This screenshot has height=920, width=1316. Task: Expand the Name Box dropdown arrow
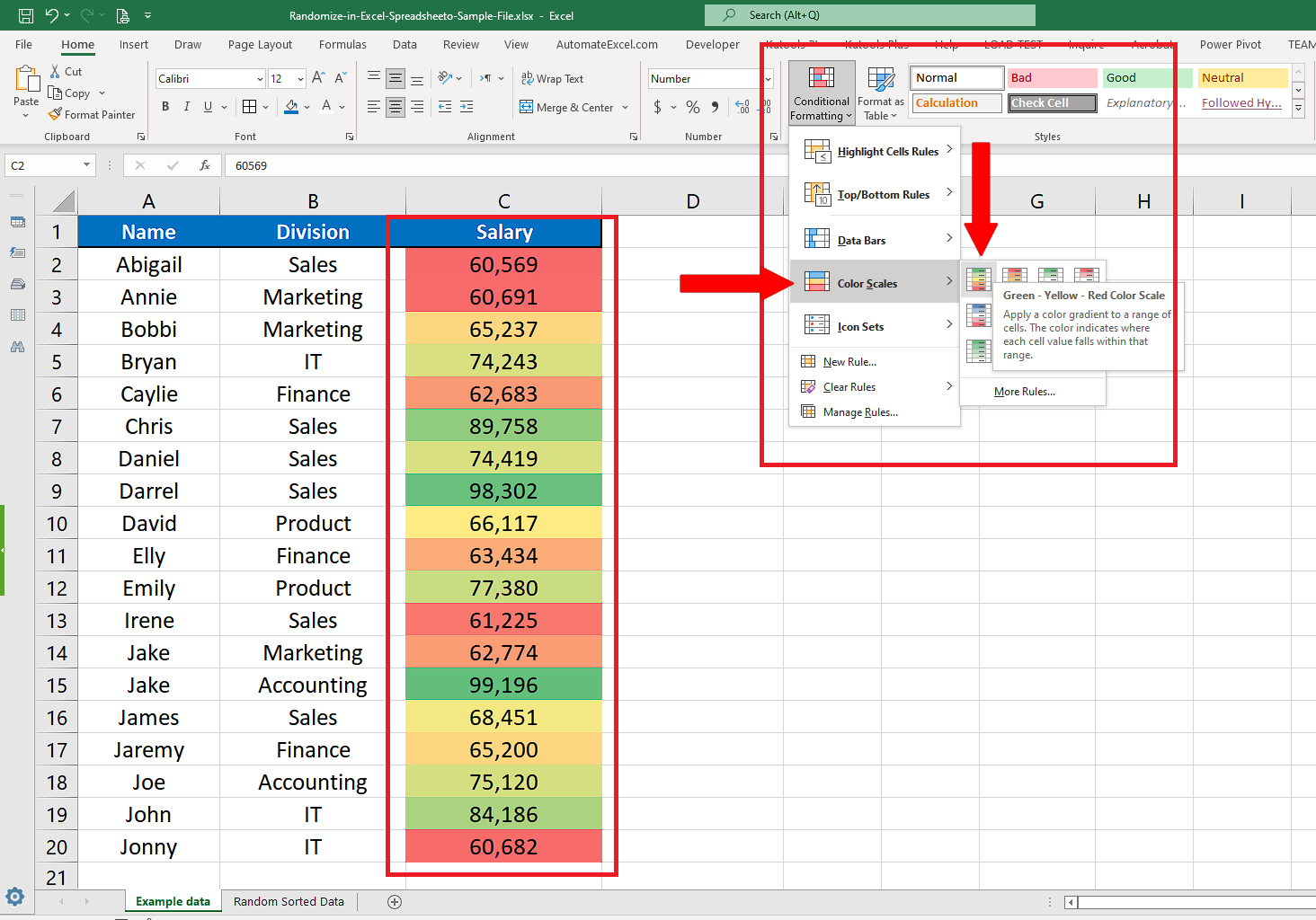point(86,165)
